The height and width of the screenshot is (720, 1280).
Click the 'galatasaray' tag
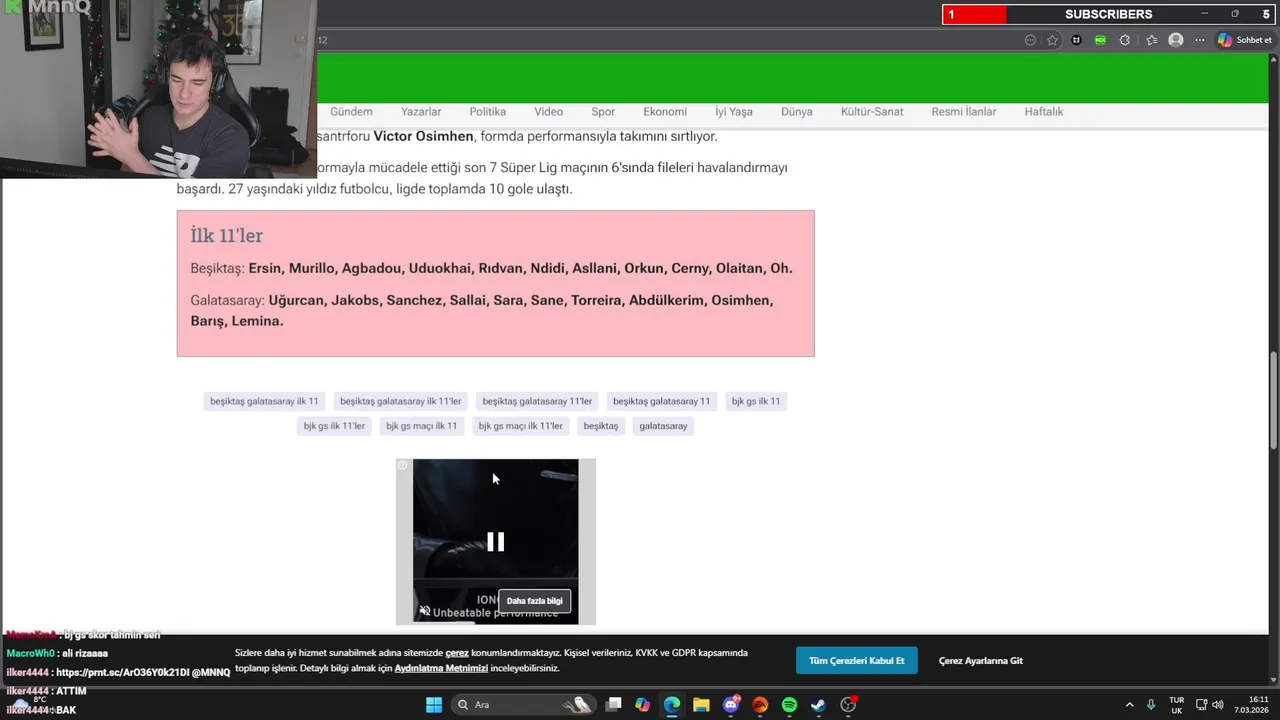coord(663,426)
